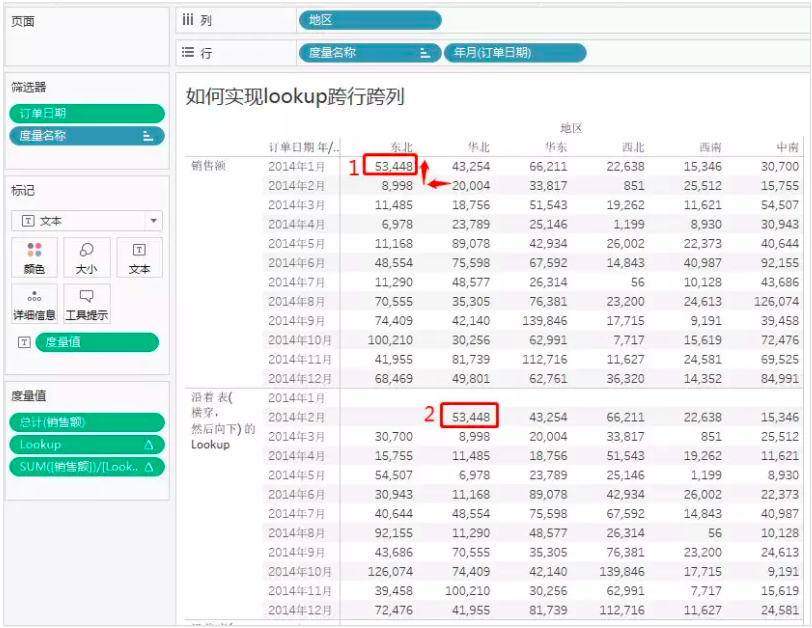This screenshot has width=812, height=628.
Task: Click the 东北 column header
Action: tap(401, 148)
